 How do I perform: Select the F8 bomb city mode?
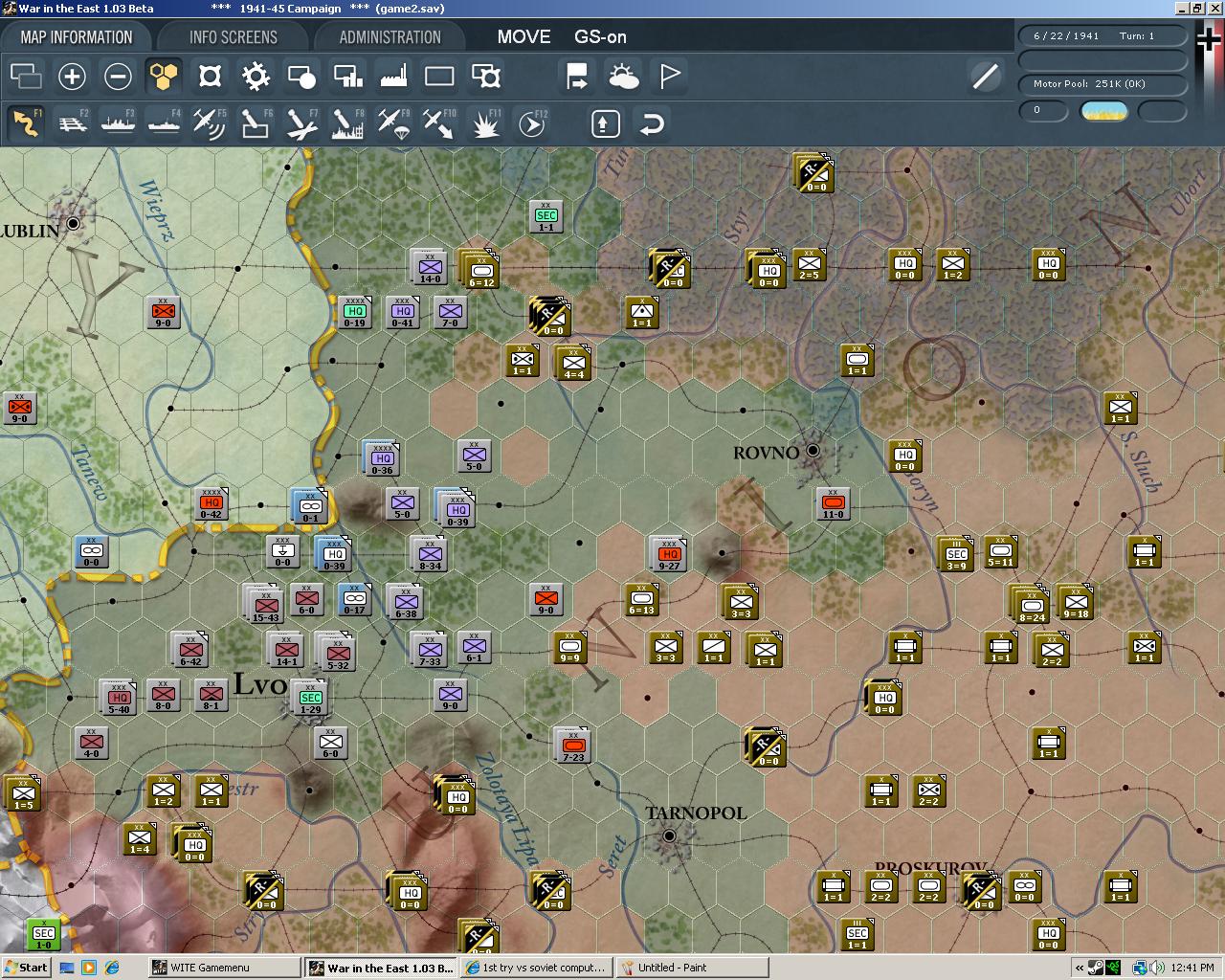pos(347,123)
